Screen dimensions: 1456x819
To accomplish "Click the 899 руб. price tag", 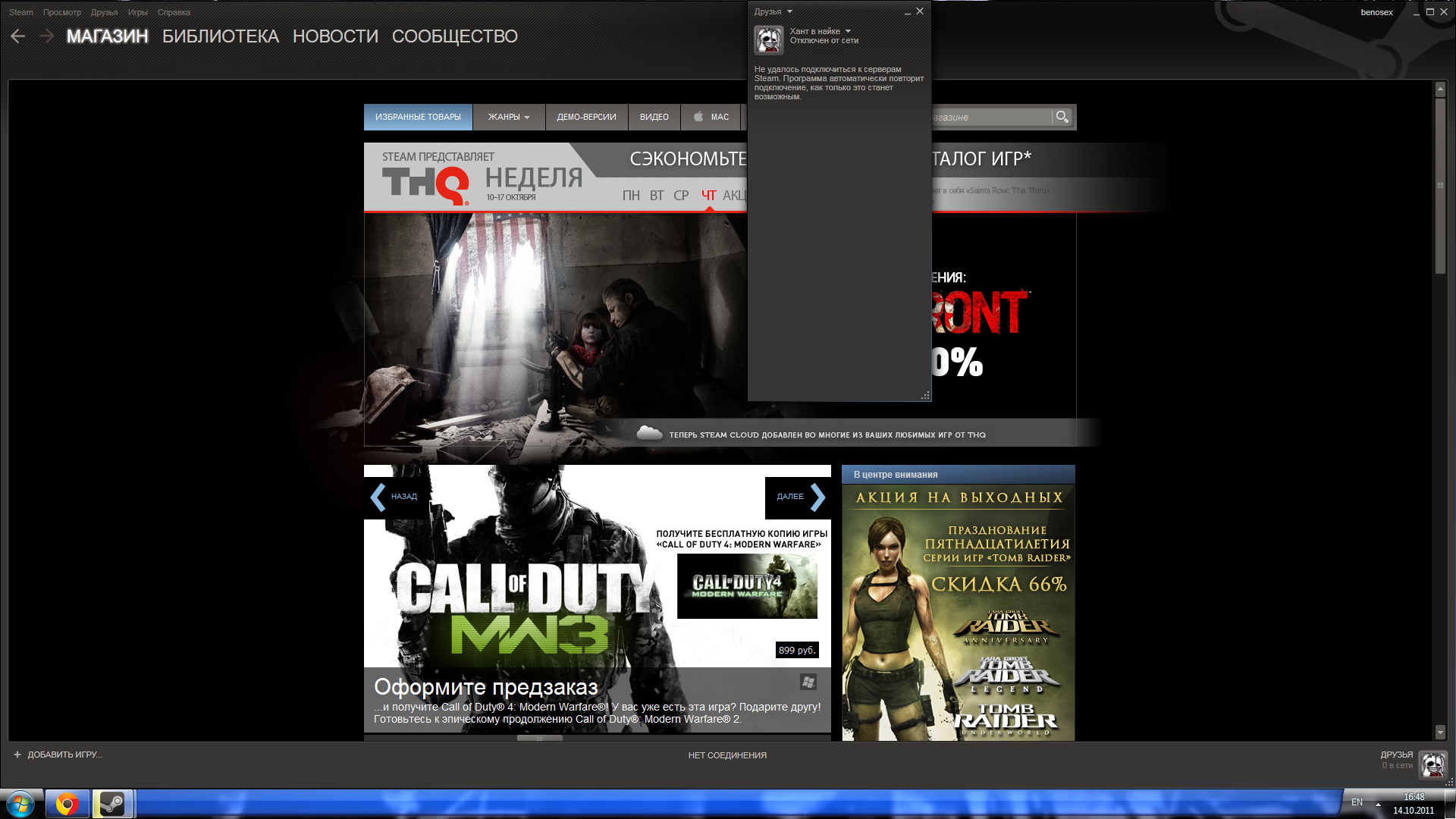I will tap(796, 650).
